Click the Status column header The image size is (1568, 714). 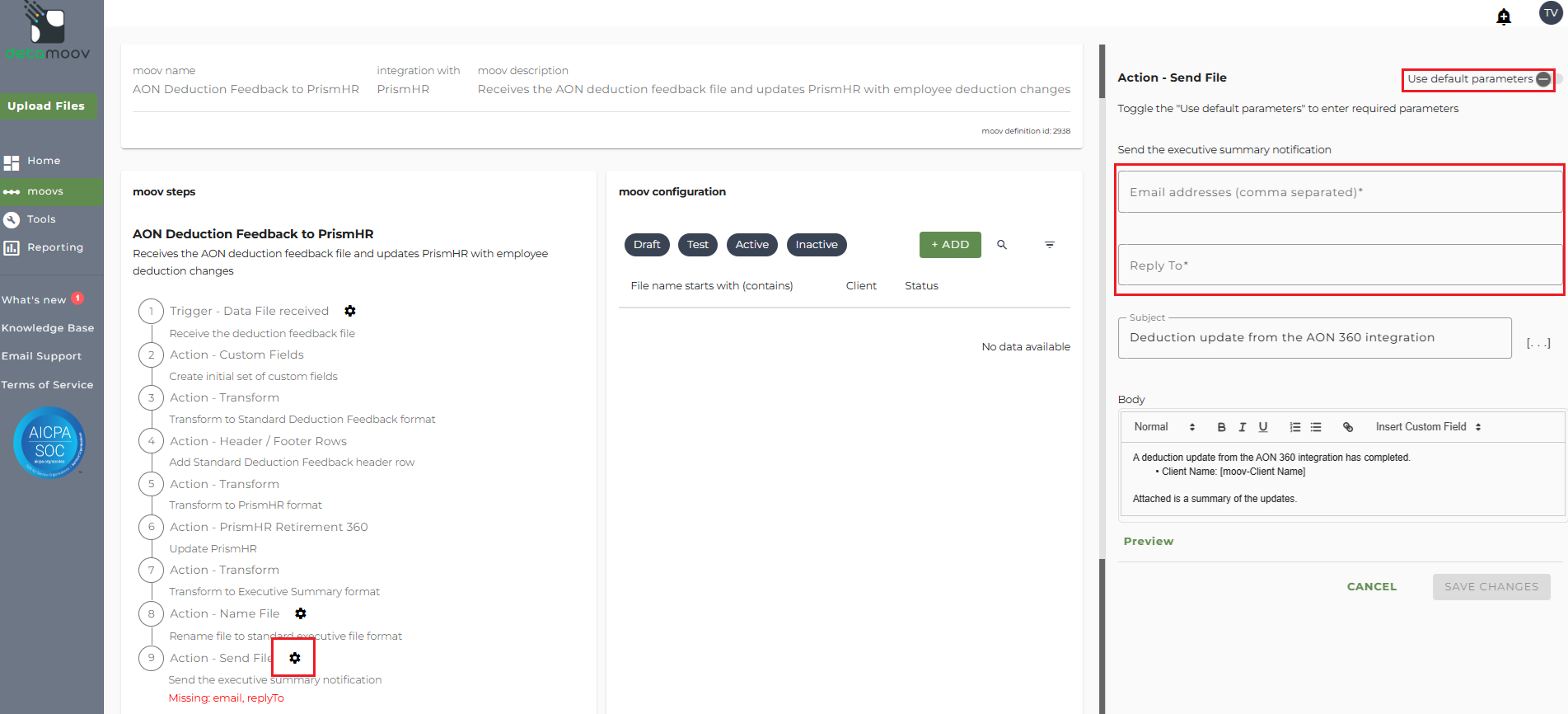(921, 286)
